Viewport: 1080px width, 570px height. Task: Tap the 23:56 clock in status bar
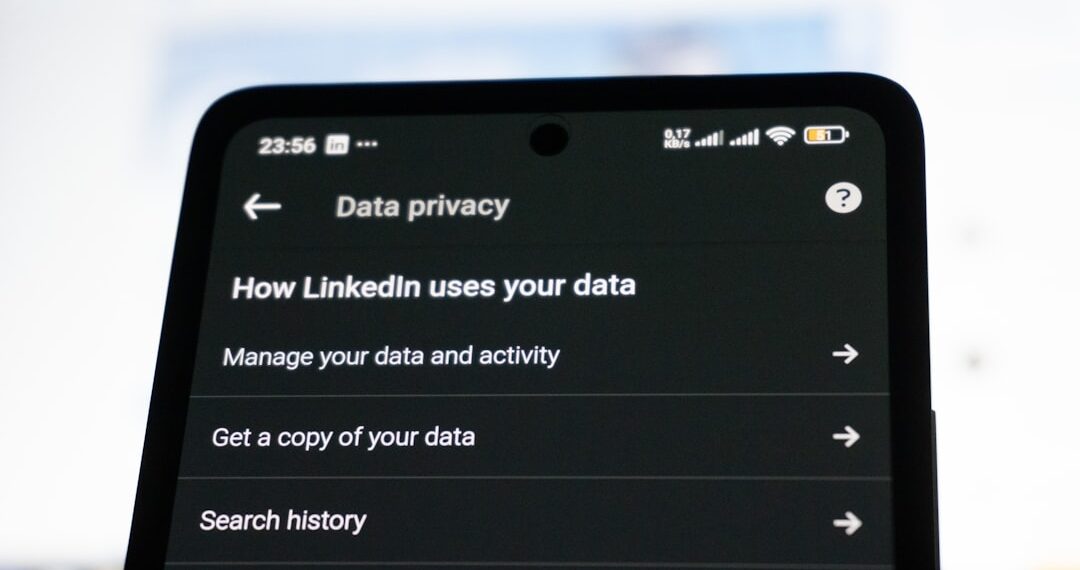287,145
